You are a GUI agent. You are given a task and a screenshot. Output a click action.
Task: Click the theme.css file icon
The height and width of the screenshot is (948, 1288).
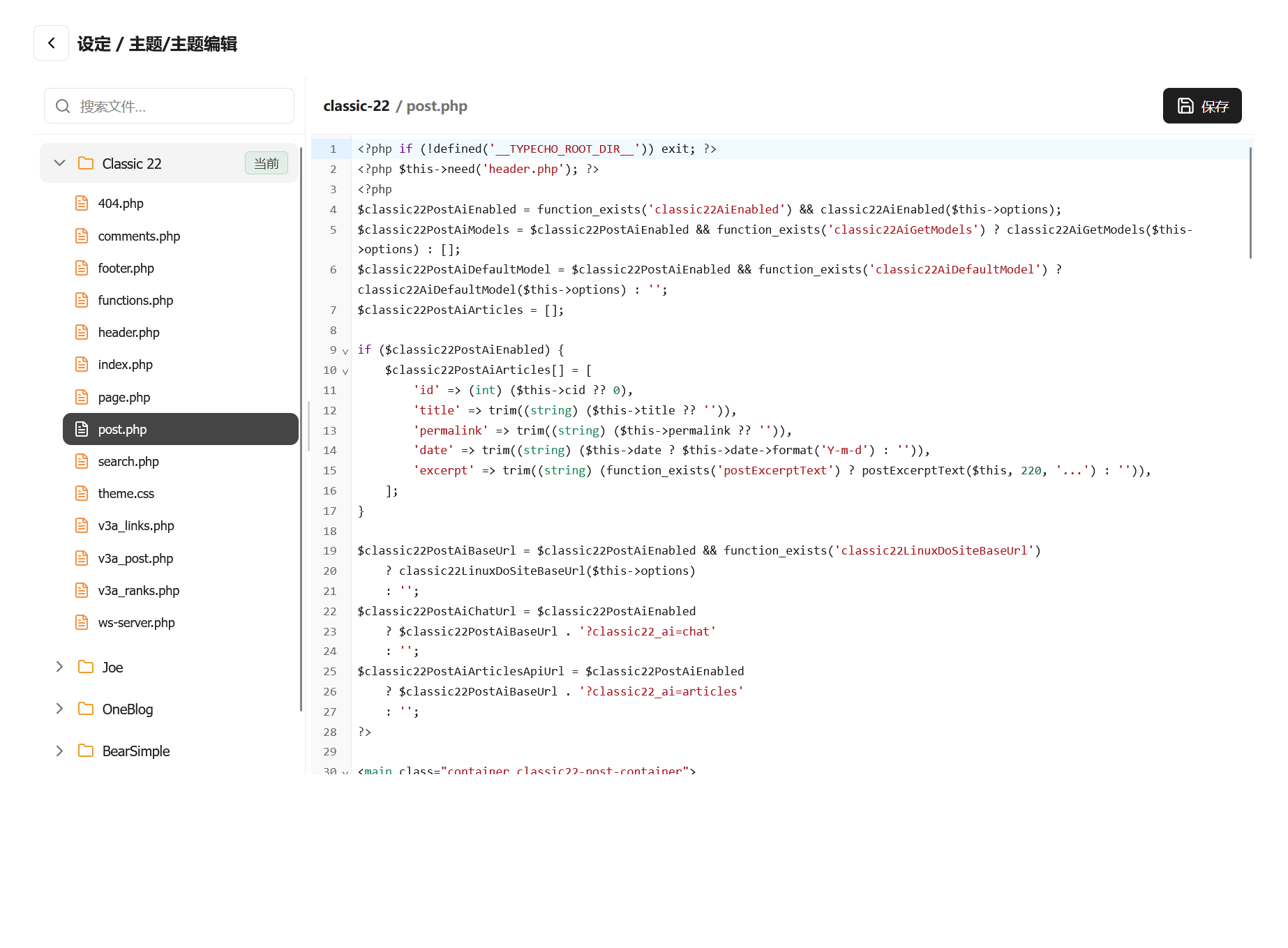(x=82, y=493)
